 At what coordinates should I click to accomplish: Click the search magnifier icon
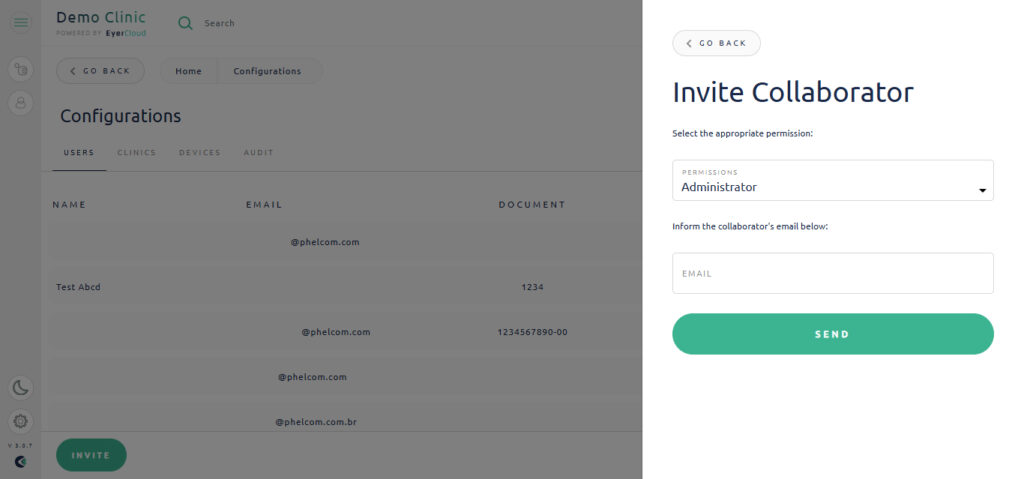185,24
